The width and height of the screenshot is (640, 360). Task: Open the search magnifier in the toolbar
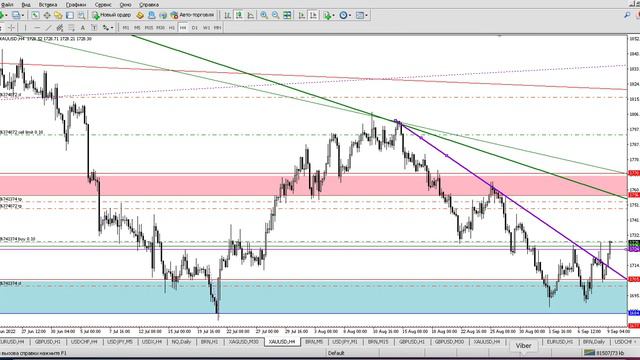point(627,15)
